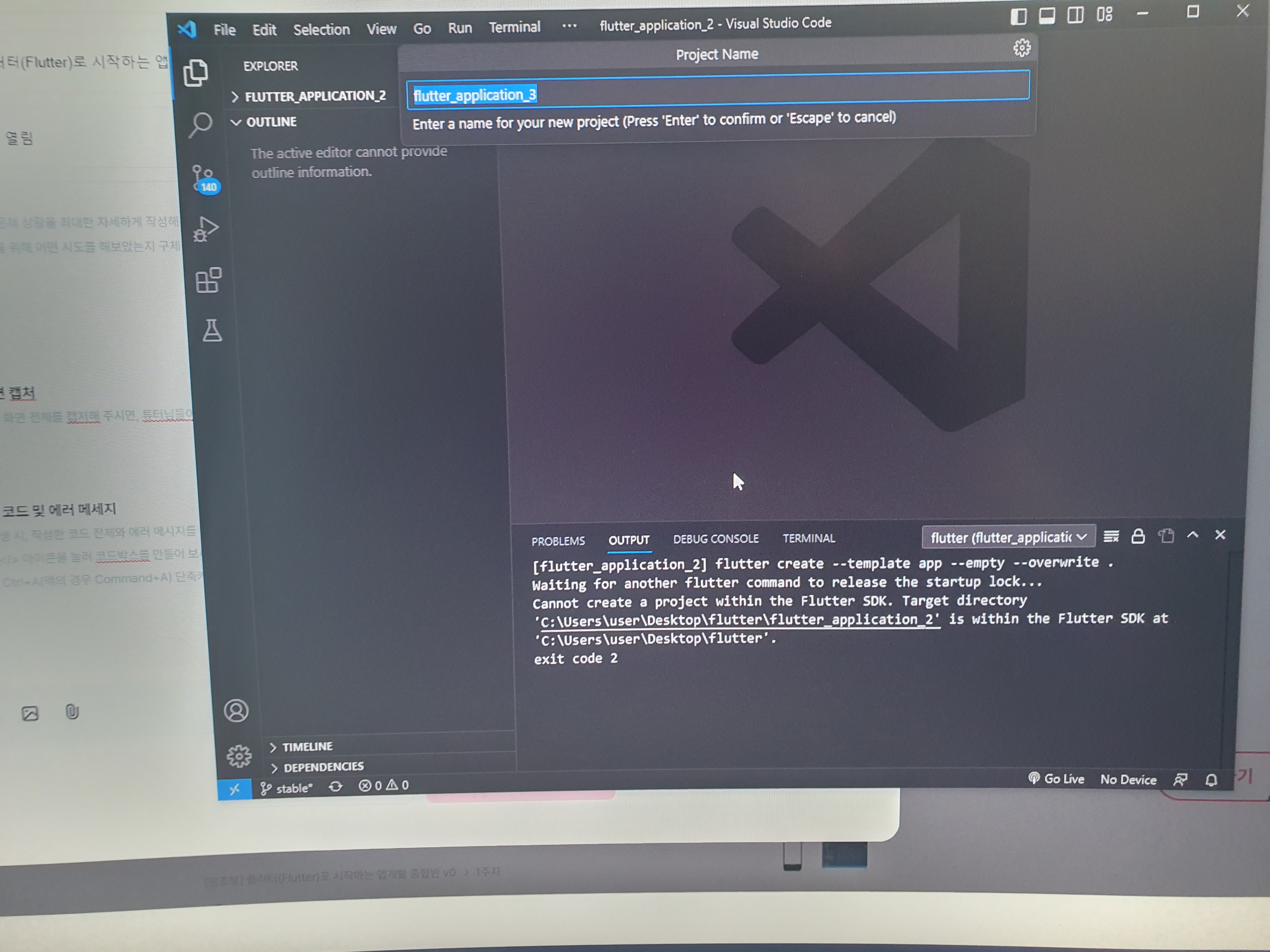1270x952 pixels.
Task: Switch to the TERMINAL tab
Action: point(808,538)
